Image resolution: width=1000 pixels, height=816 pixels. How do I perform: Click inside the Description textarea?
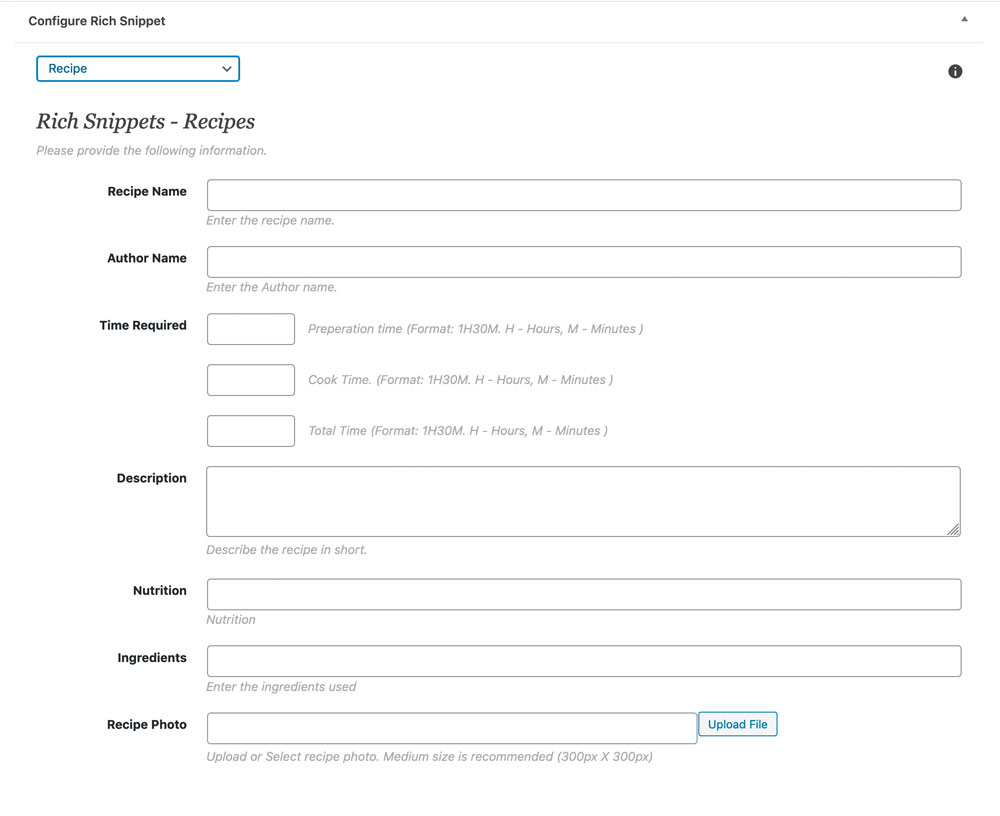(584, 501)
